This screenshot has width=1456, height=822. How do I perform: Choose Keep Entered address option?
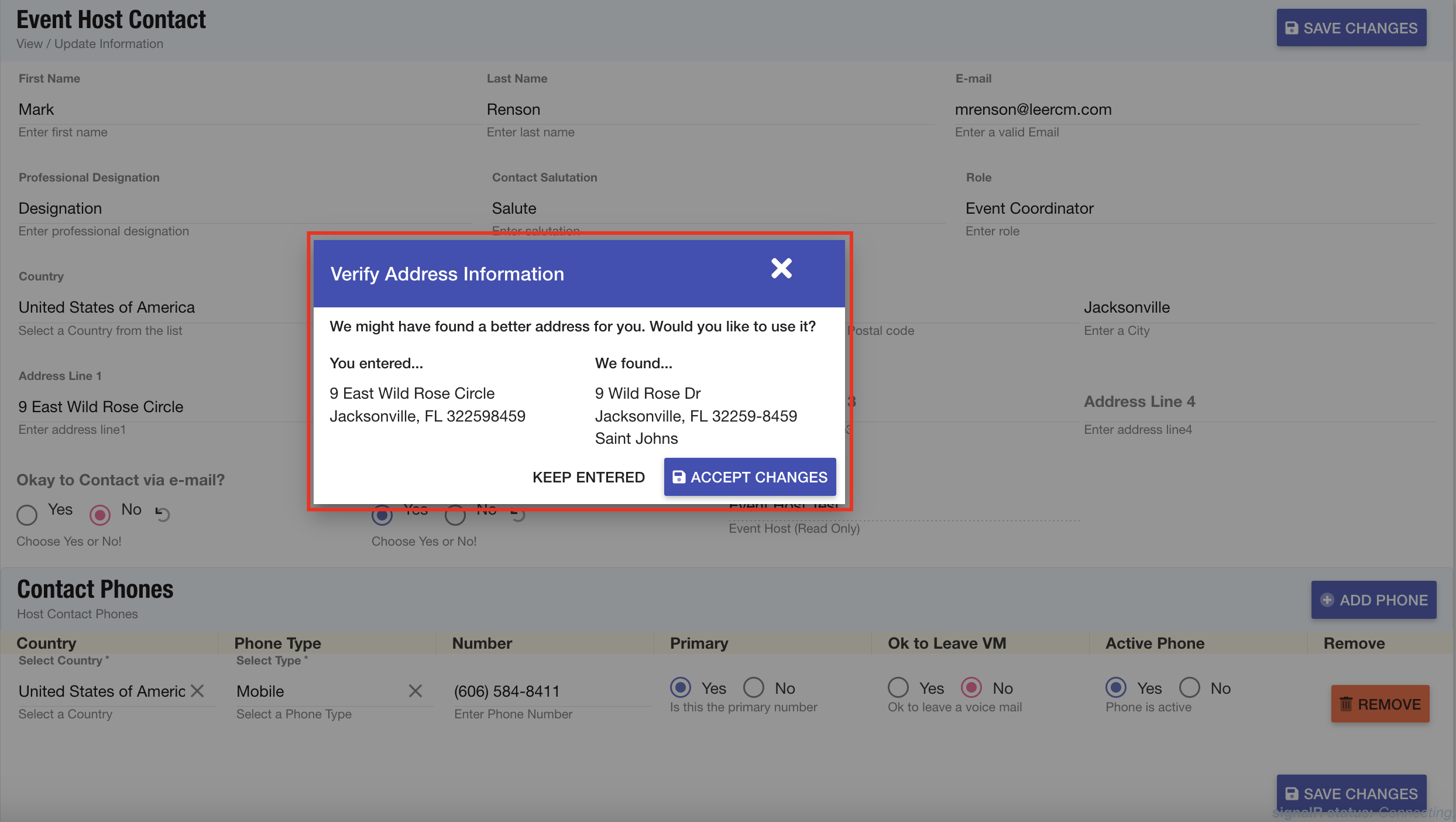(588, 477)
